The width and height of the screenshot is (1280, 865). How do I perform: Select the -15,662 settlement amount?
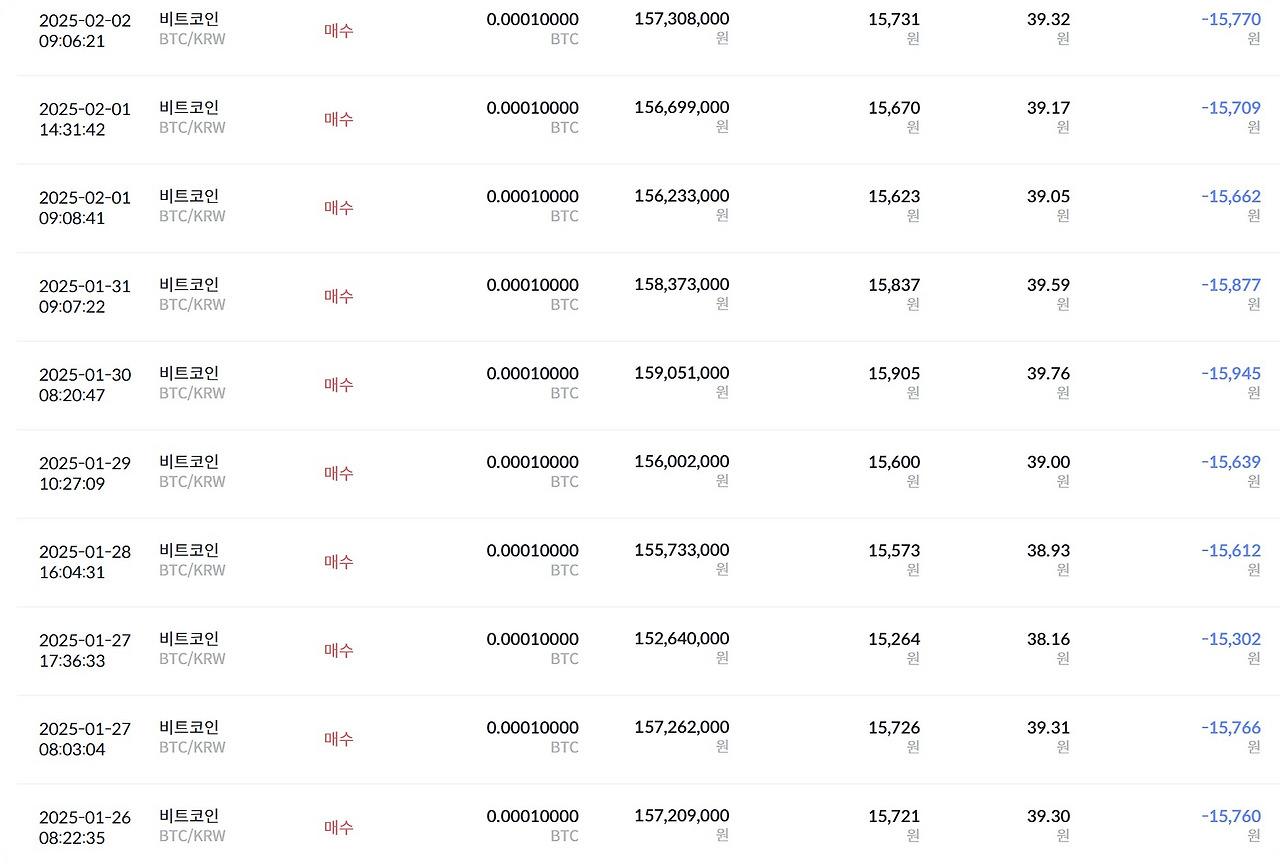coord(1230,196)
